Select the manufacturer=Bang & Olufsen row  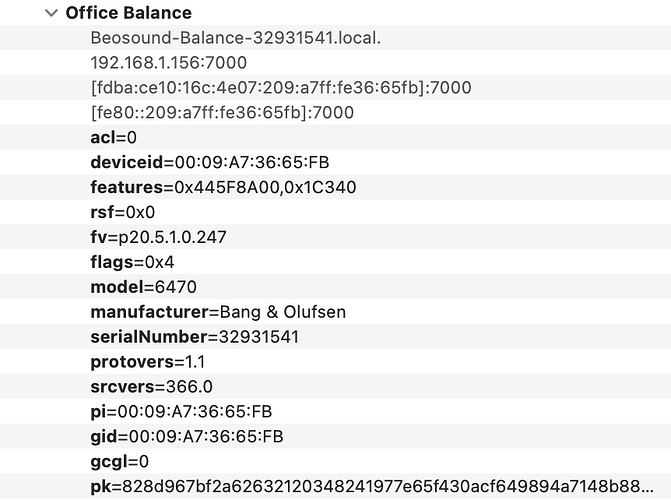coord(218,312)
